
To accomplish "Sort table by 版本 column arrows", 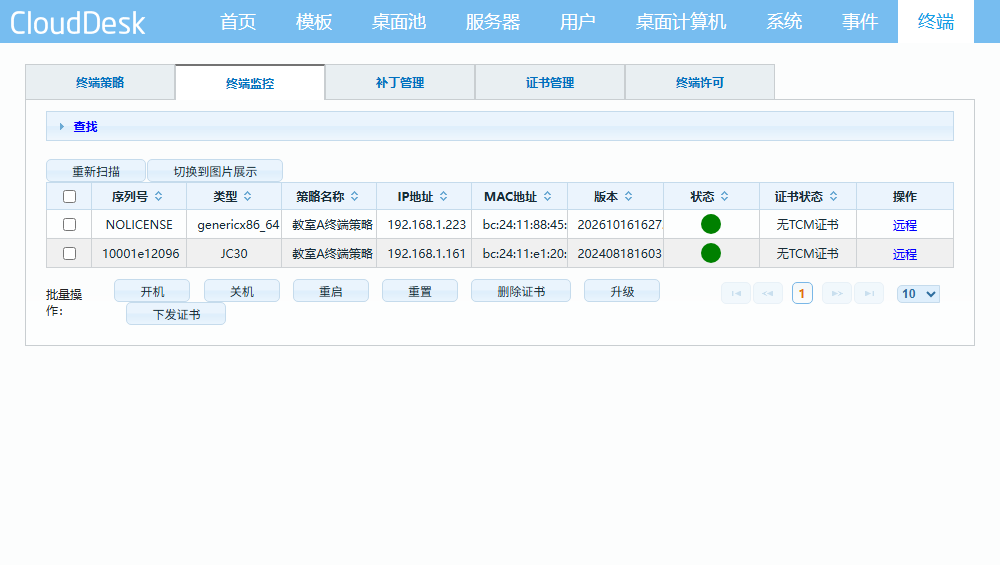I will (x=628, y=196).
